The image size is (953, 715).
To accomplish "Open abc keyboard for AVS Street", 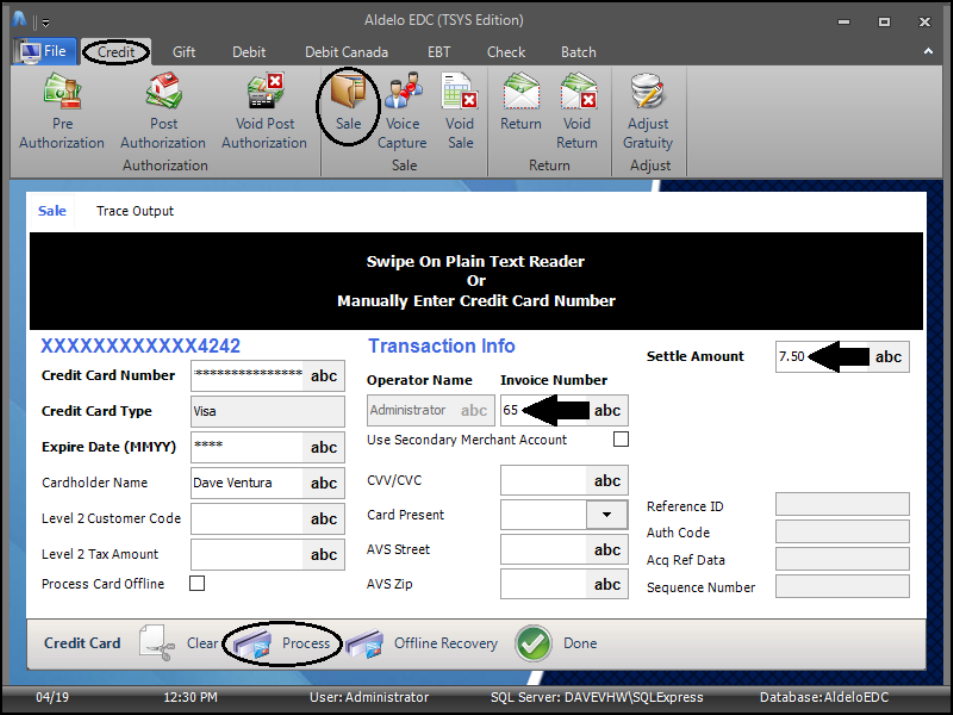I will pos(607,550).
